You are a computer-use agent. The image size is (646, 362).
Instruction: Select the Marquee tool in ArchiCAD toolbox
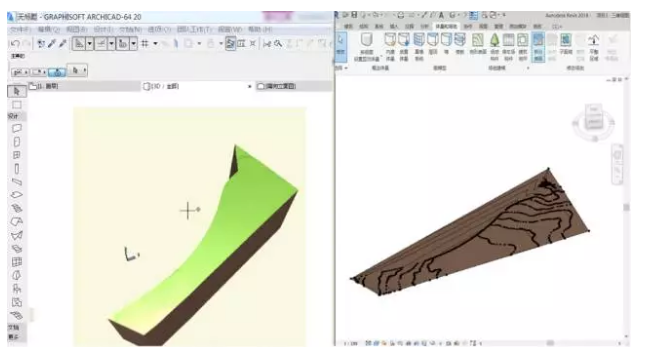(16, 105)
